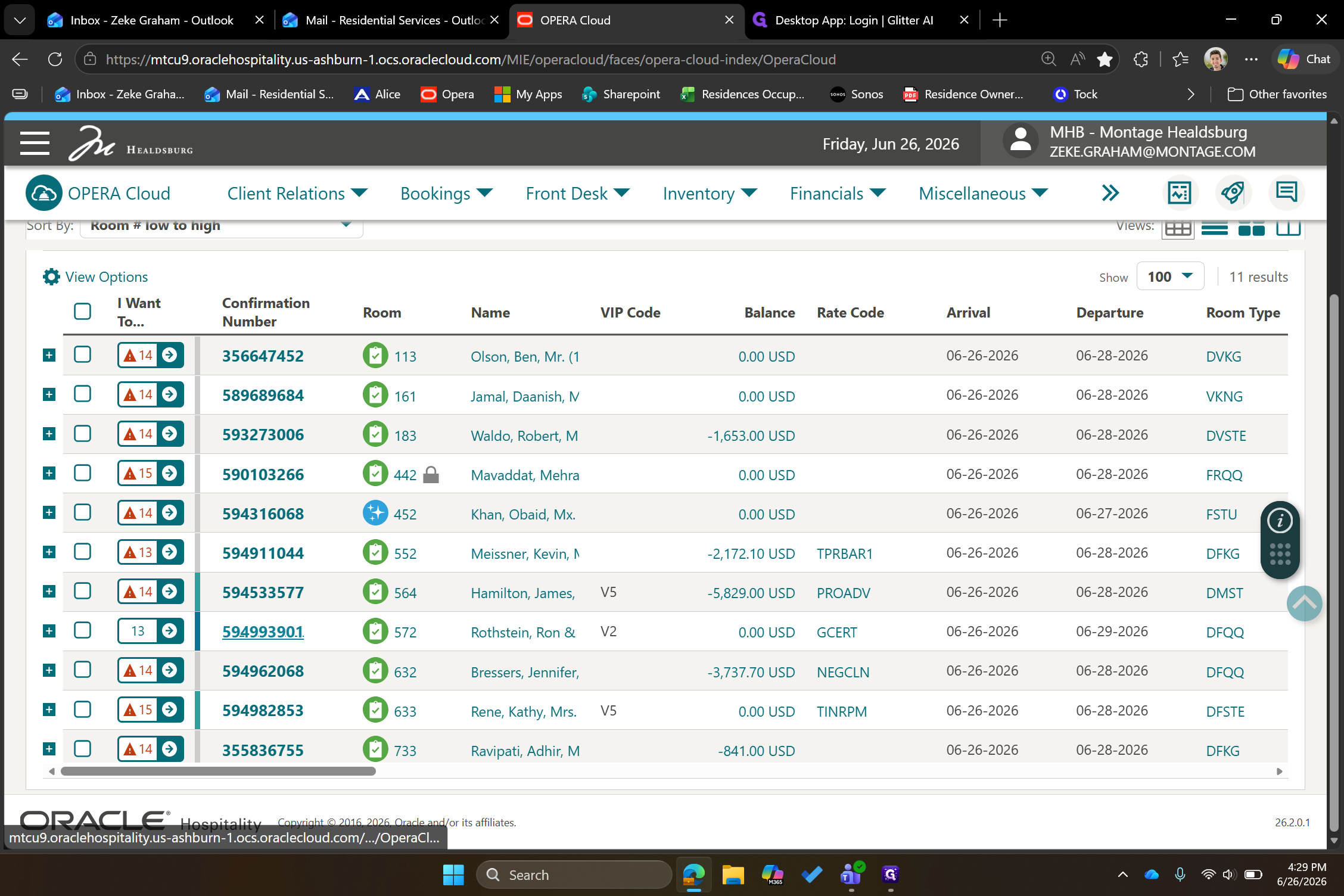Open the Show 100 results dropdown
1344x896 pixels.
[x=1170, y=276]
